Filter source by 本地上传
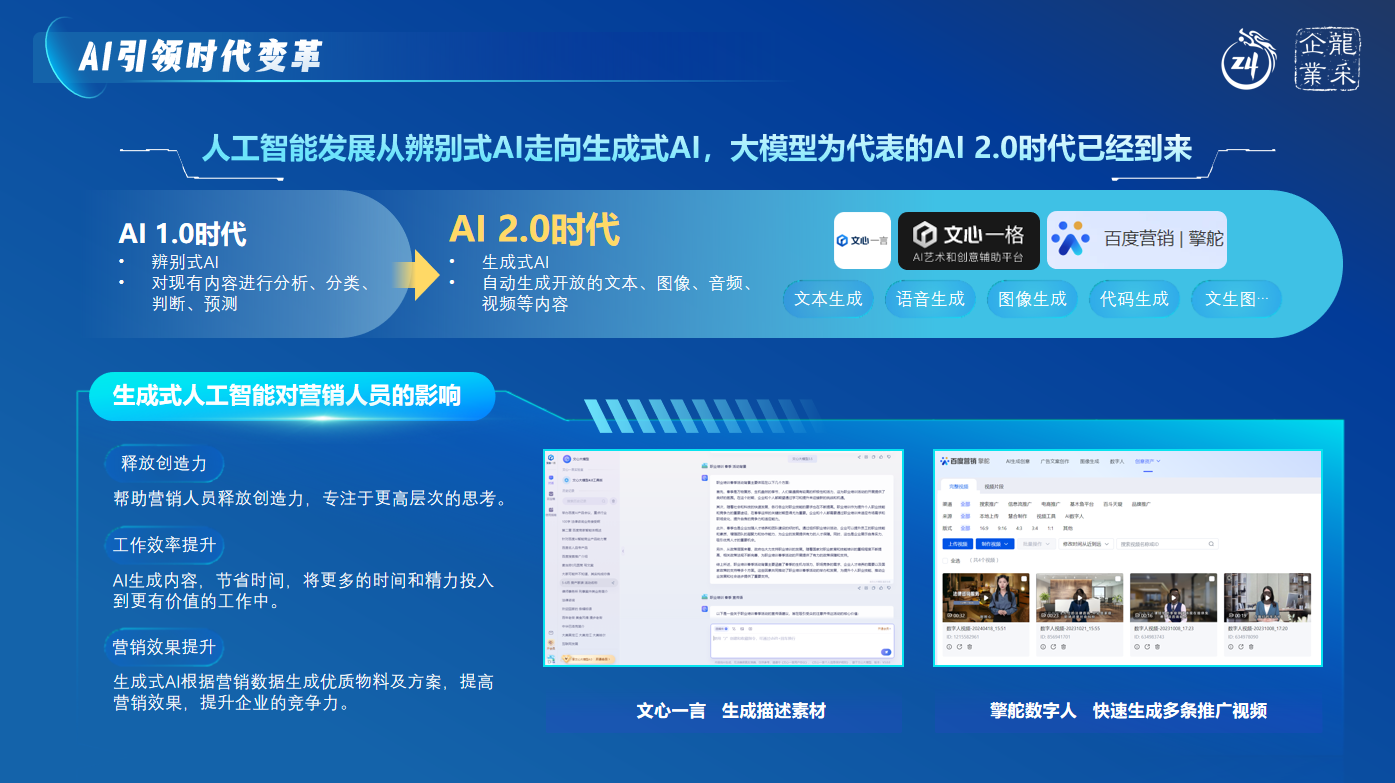The image size is (1395, 783). pos(989,516)
